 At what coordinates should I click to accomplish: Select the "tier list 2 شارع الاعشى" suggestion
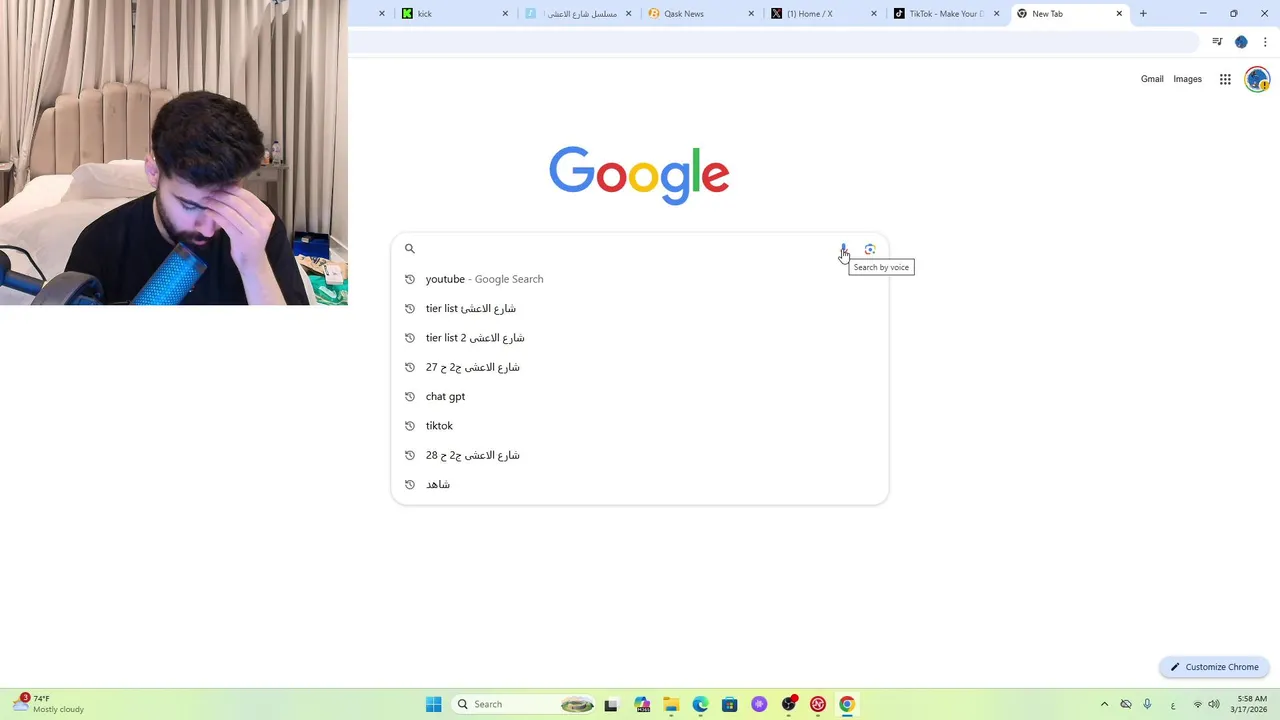[640, 338]
